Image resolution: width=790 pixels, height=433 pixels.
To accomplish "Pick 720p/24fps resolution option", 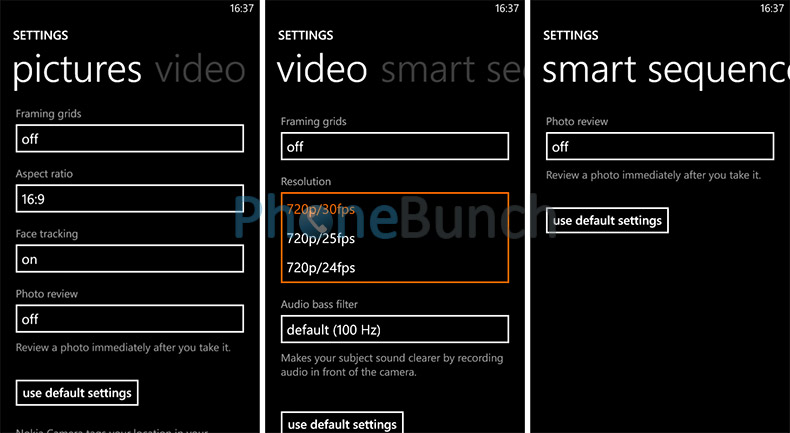I will tap(321, 268).
